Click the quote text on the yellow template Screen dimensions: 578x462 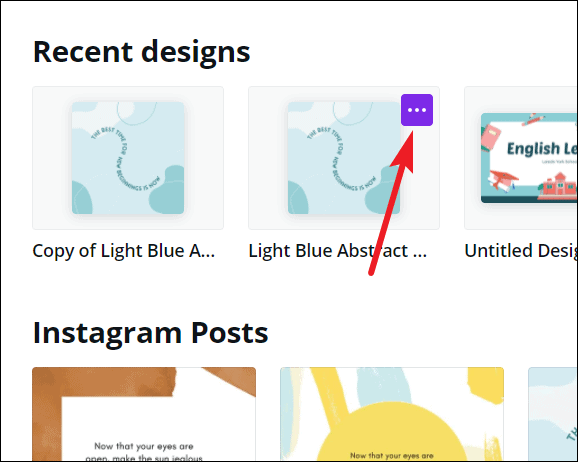(x=391, y=456)
